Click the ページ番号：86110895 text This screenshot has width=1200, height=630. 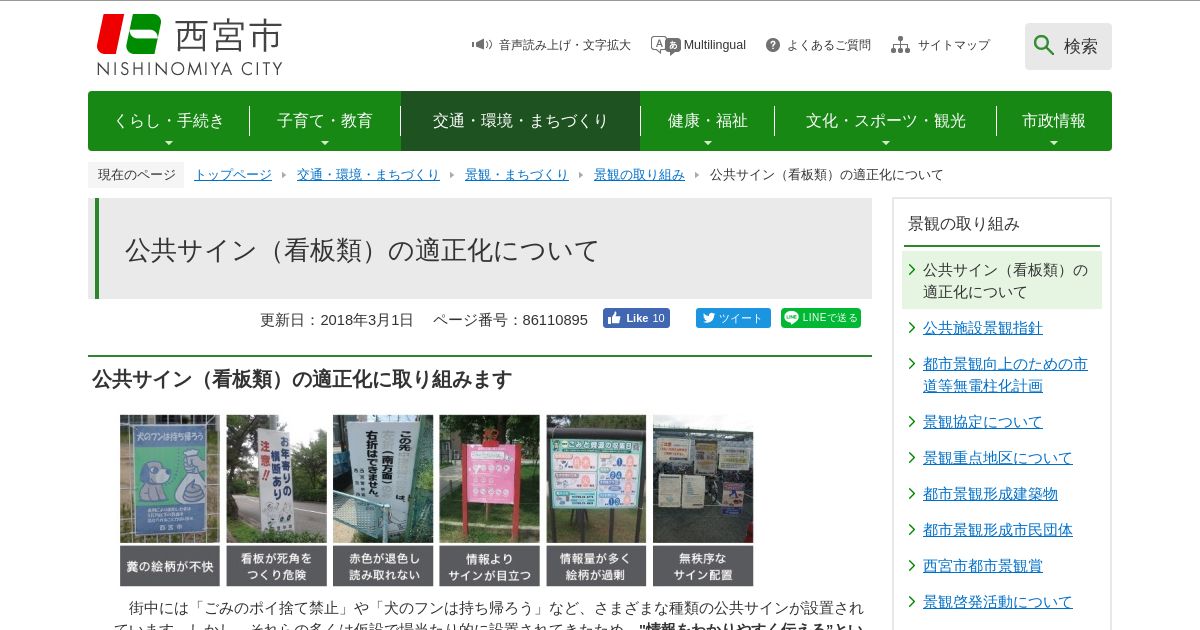pyautogui.click(x=510, y=320)
